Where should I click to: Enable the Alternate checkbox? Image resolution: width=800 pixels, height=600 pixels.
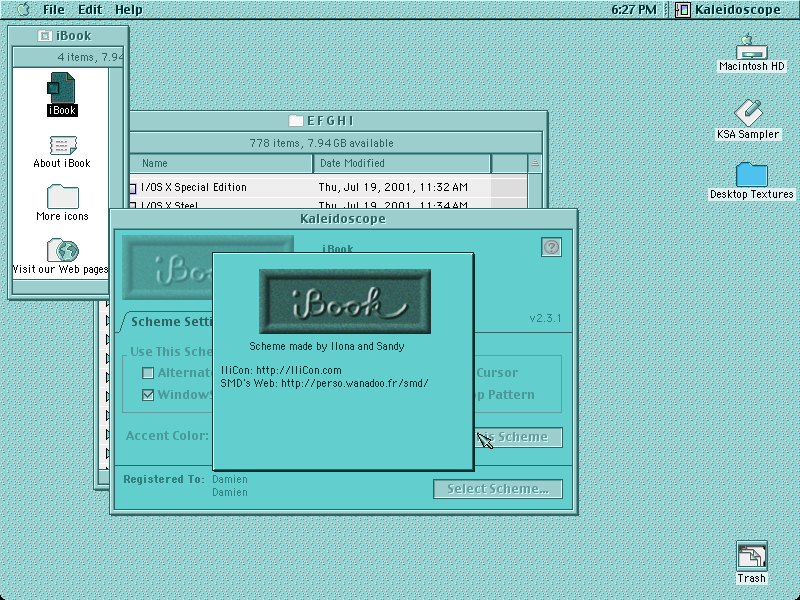tap(148, 373)
